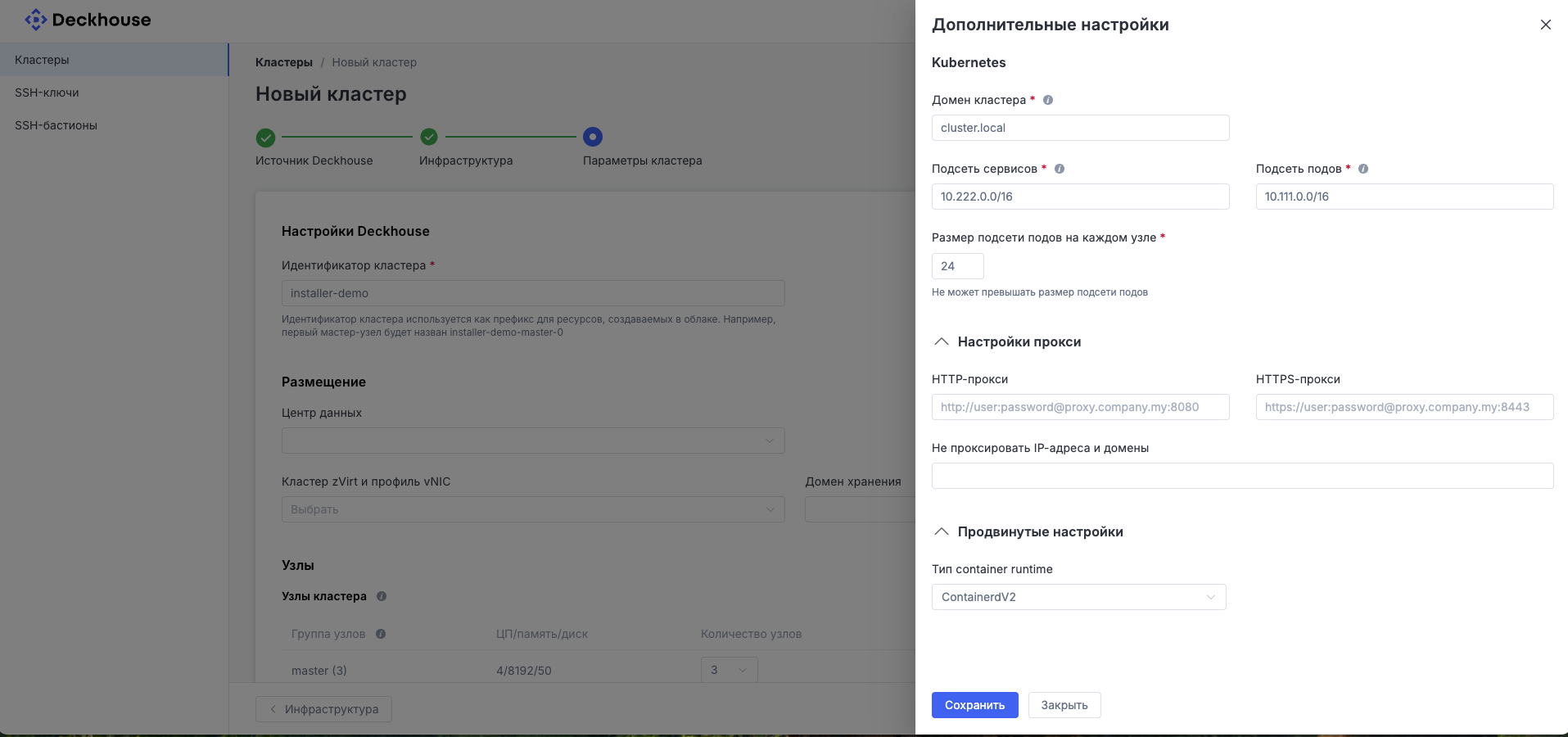Click the Подсеть сервисов input field

pos(1080,197)
